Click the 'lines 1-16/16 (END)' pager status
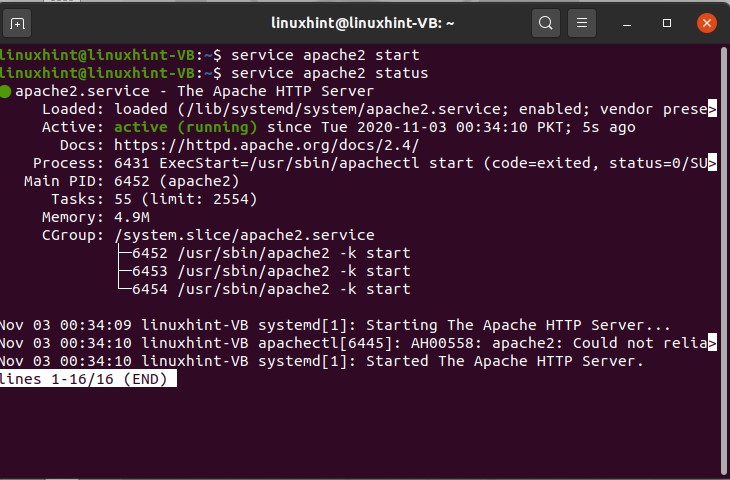 click(88, 379)
